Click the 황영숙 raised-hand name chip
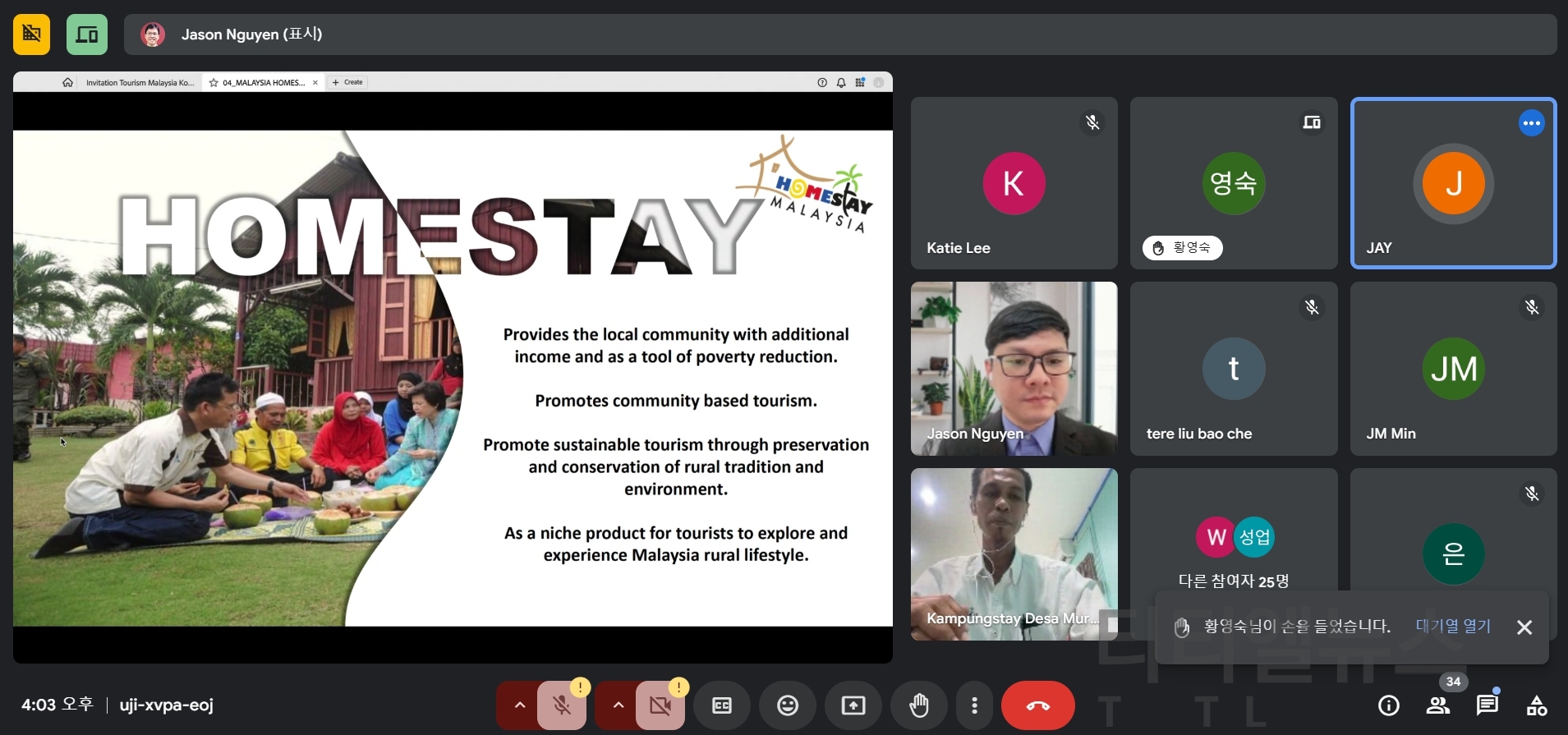The width and height of the screenshot is (1568, 735). tap(1183, 248)
